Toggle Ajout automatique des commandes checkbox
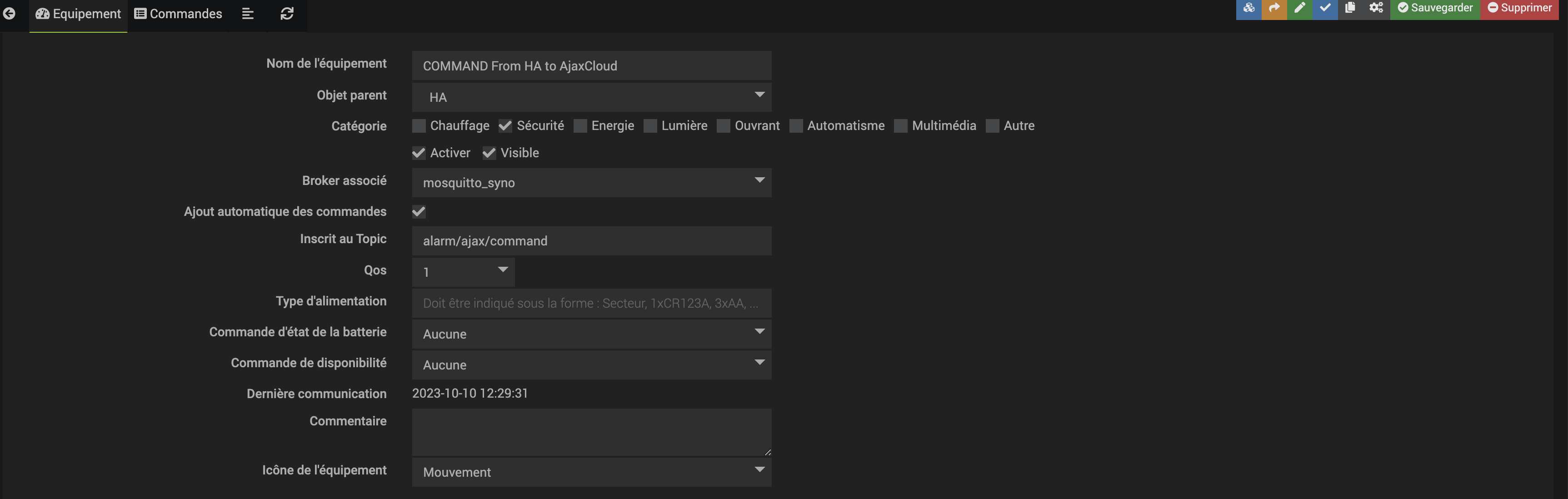 [x=419, y=212]
